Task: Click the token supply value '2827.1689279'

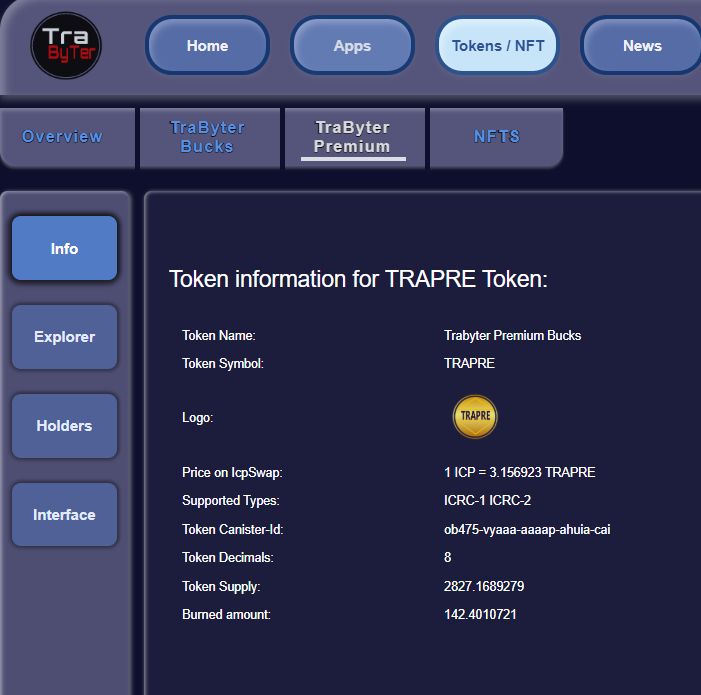Action: (x=484, y=586)
